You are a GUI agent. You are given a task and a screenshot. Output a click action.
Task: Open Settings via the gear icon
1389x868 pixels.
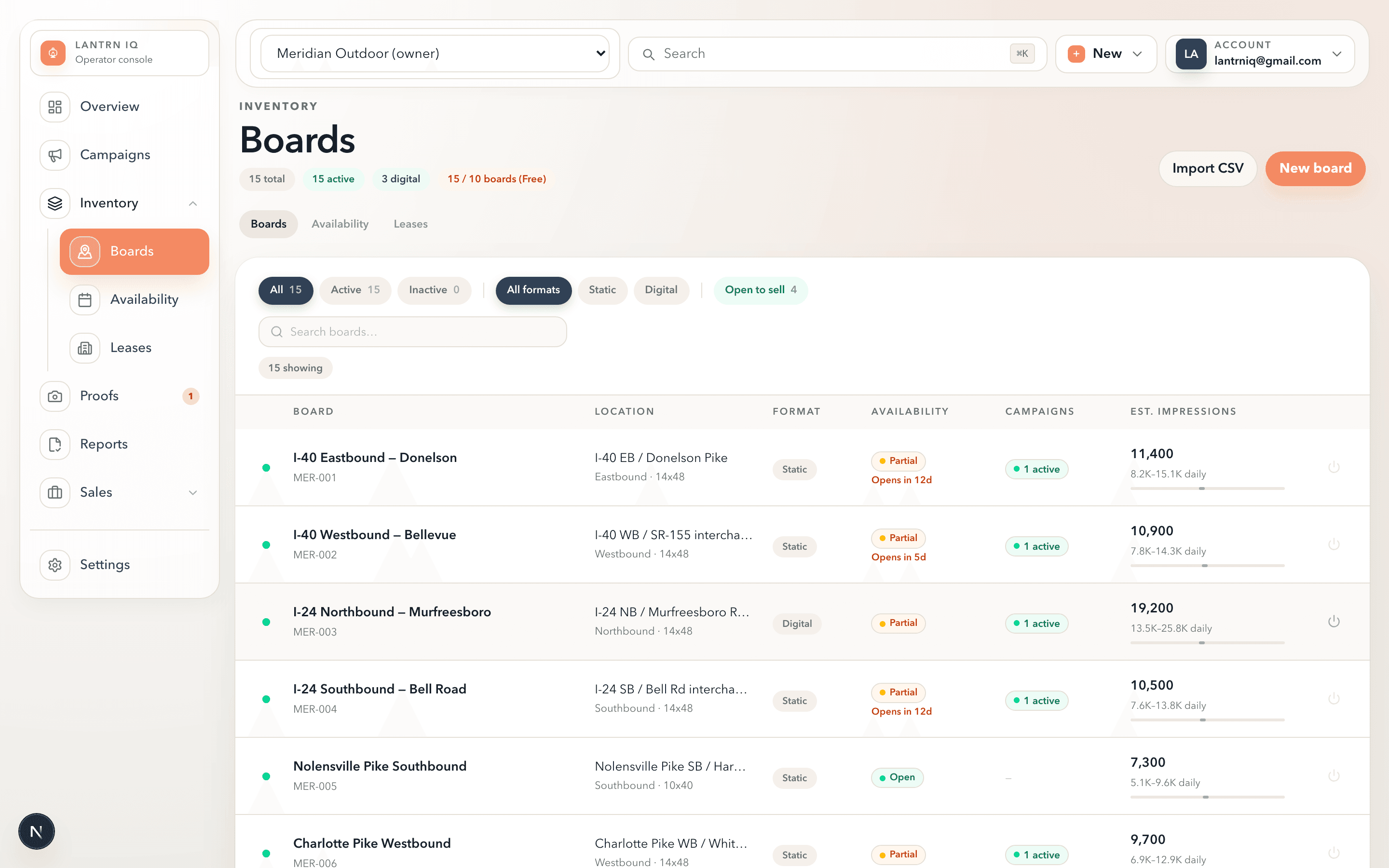[54, 565]
